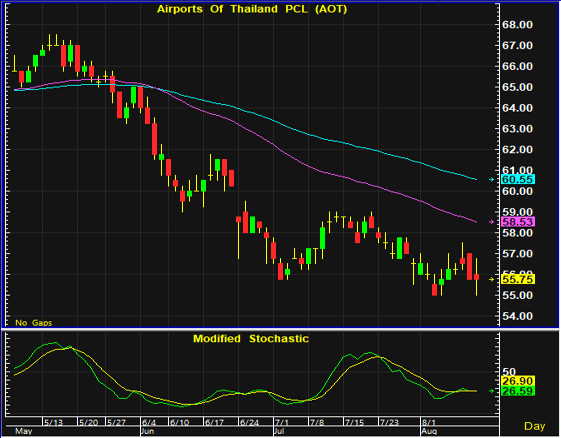The image size is (561, 438).
Task: Click the 57.00 price axis label
Action: [517, 254]
